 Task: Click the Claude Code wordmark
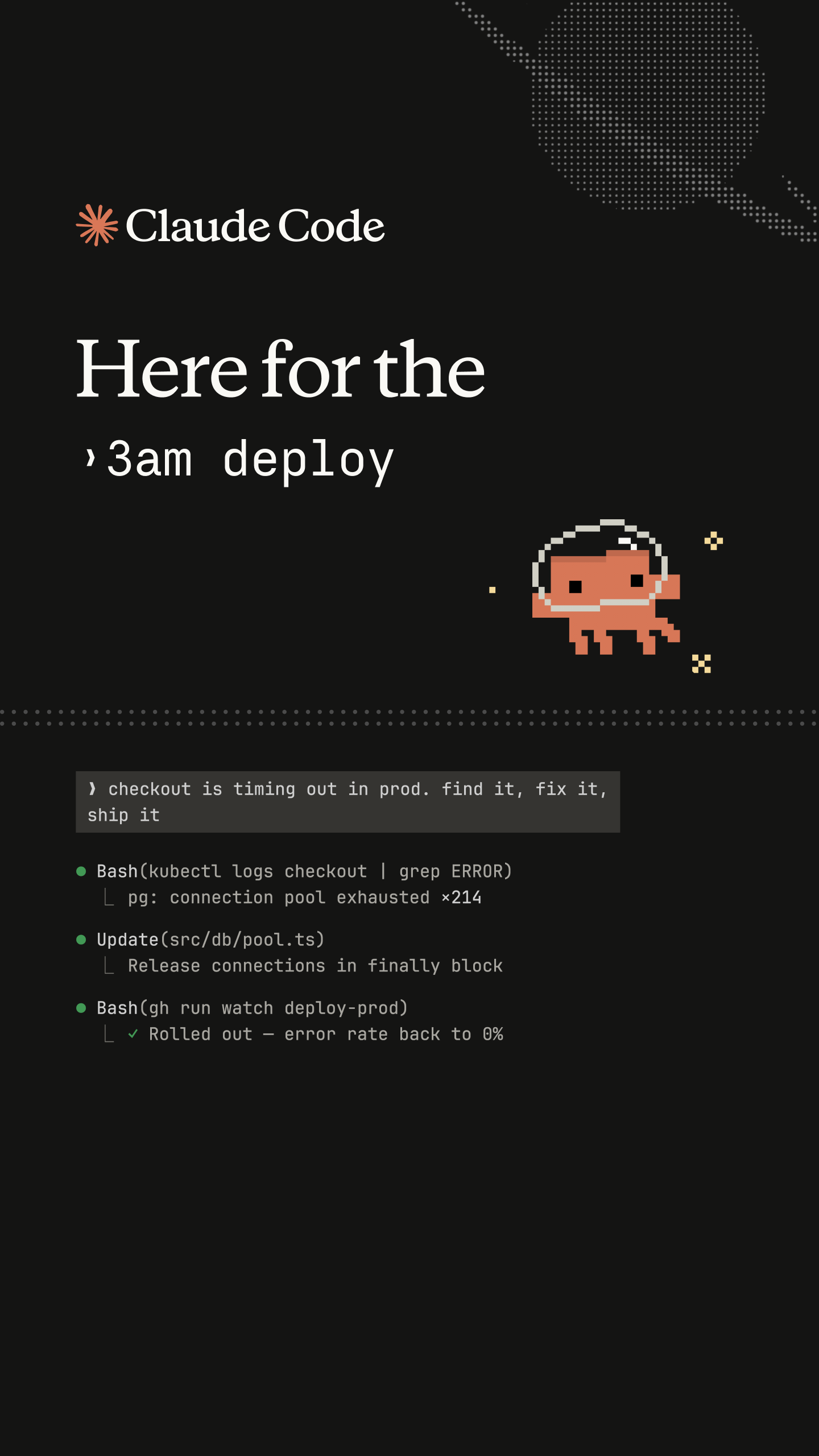click(x=255, y=226)
